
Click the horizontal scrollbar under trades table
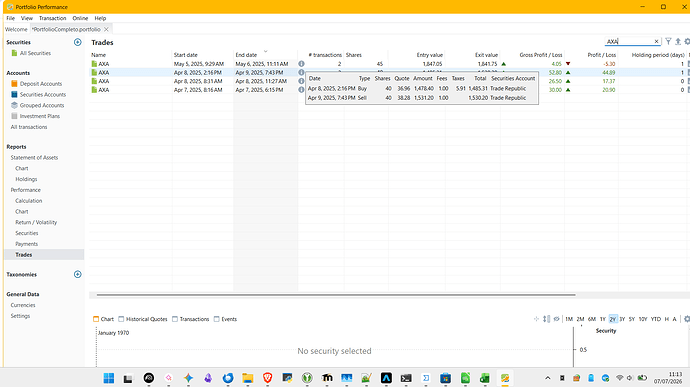pos(336,295)
